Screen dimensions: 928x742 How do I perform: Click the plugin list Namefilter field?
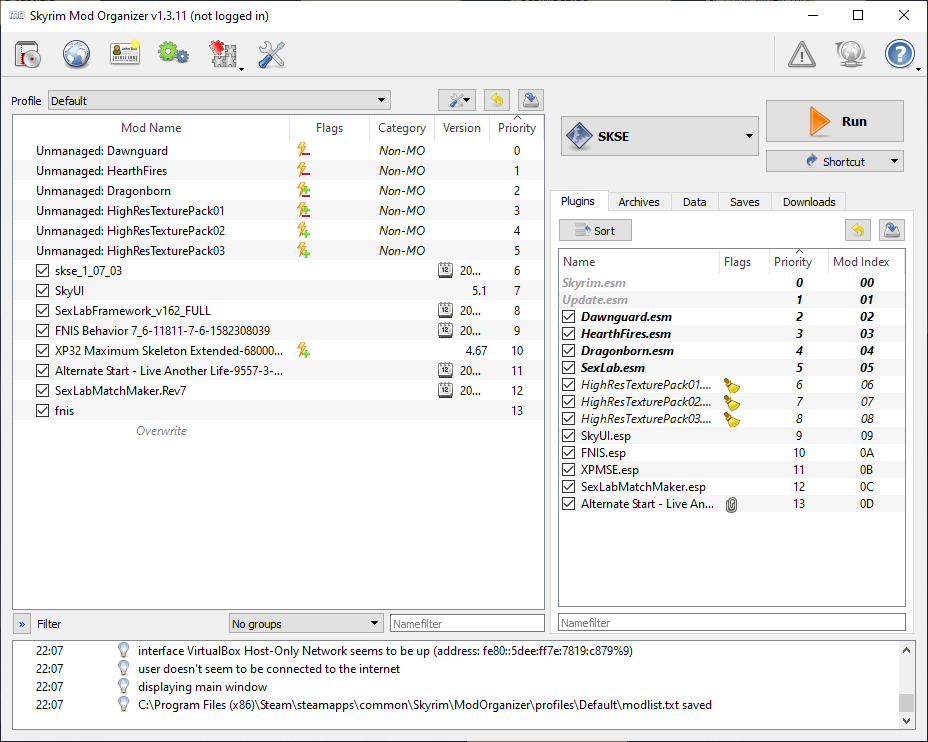coord(732,622)
